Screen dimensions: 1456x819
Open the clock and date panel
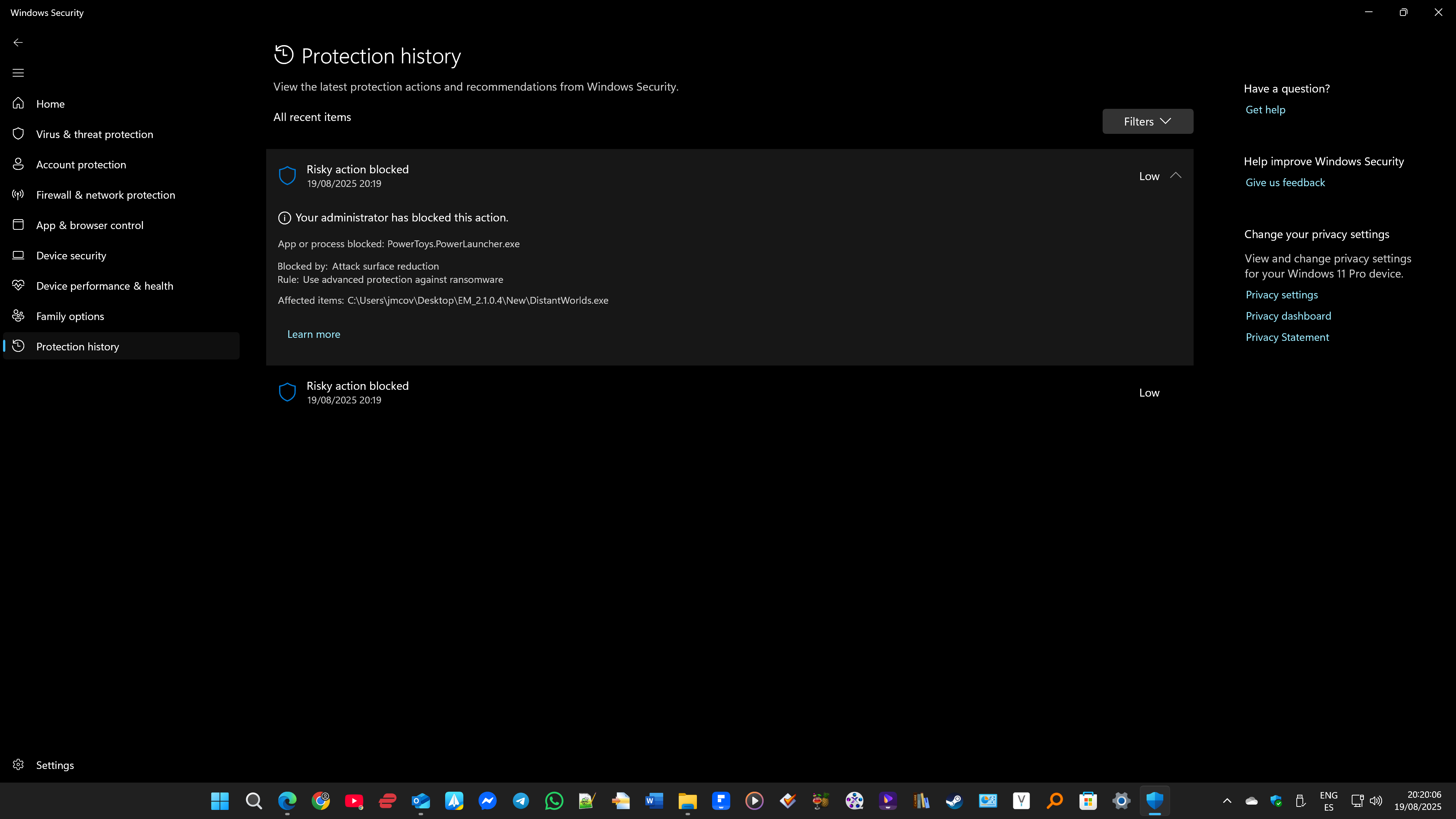(1418, 801)
